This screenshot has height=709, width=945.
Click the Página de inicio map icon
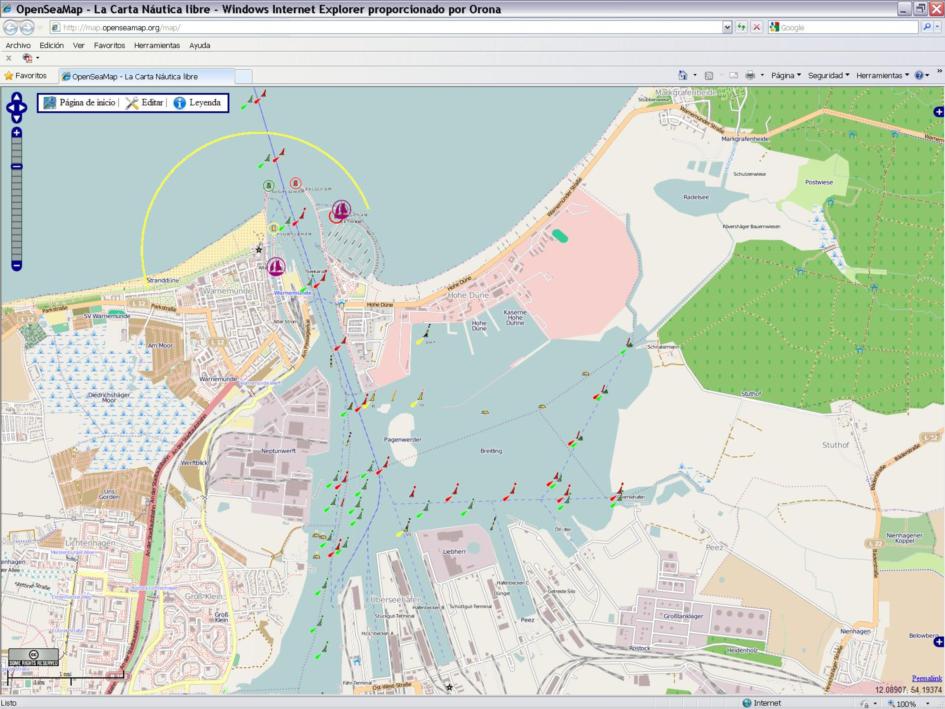pos(49,102)
